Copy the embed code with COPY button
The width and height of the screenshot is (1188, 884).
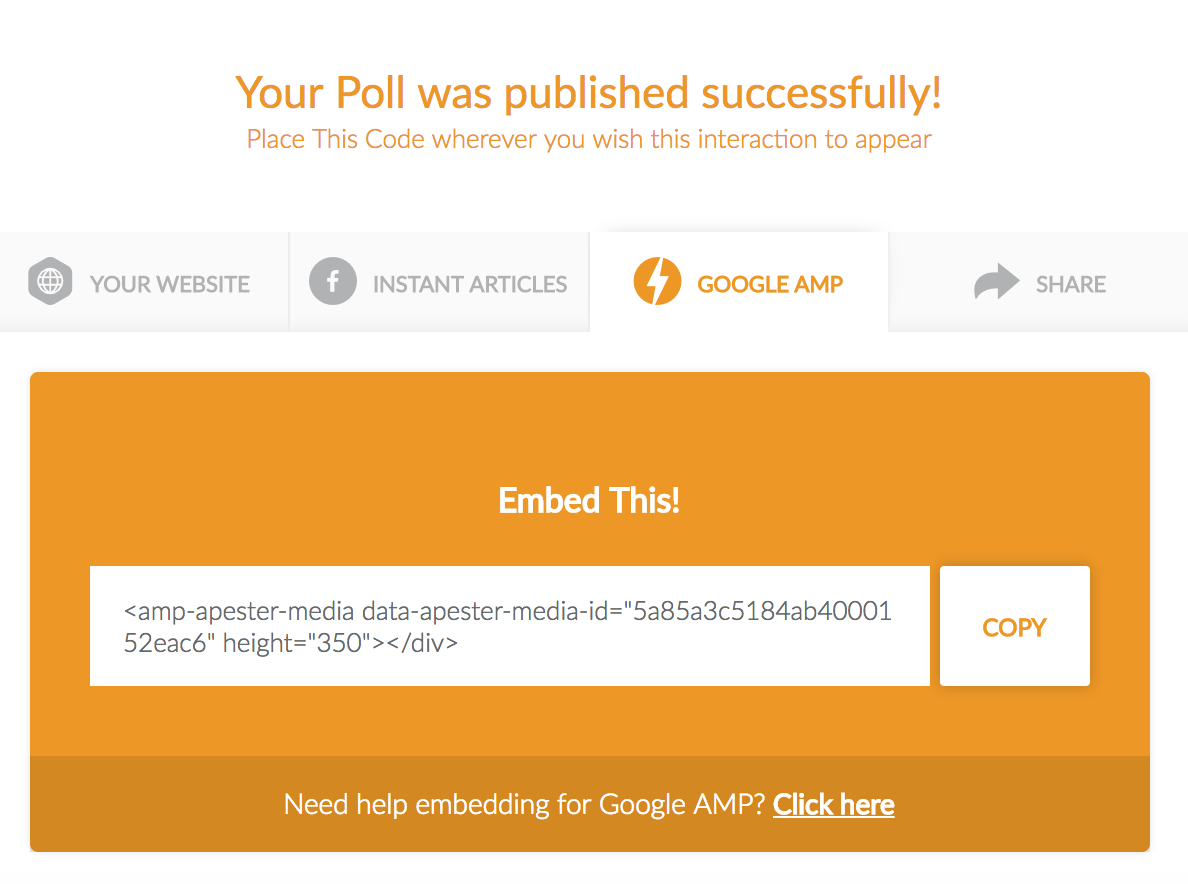1014,626
